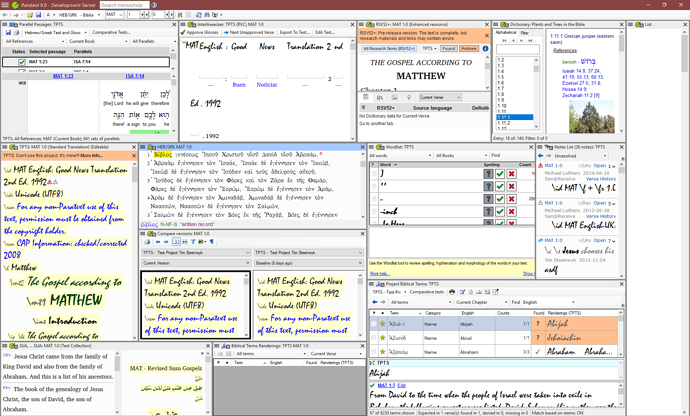Click the back navigation arrow in main toolbar
Screen dimensions: 690x416
[5, 15]
